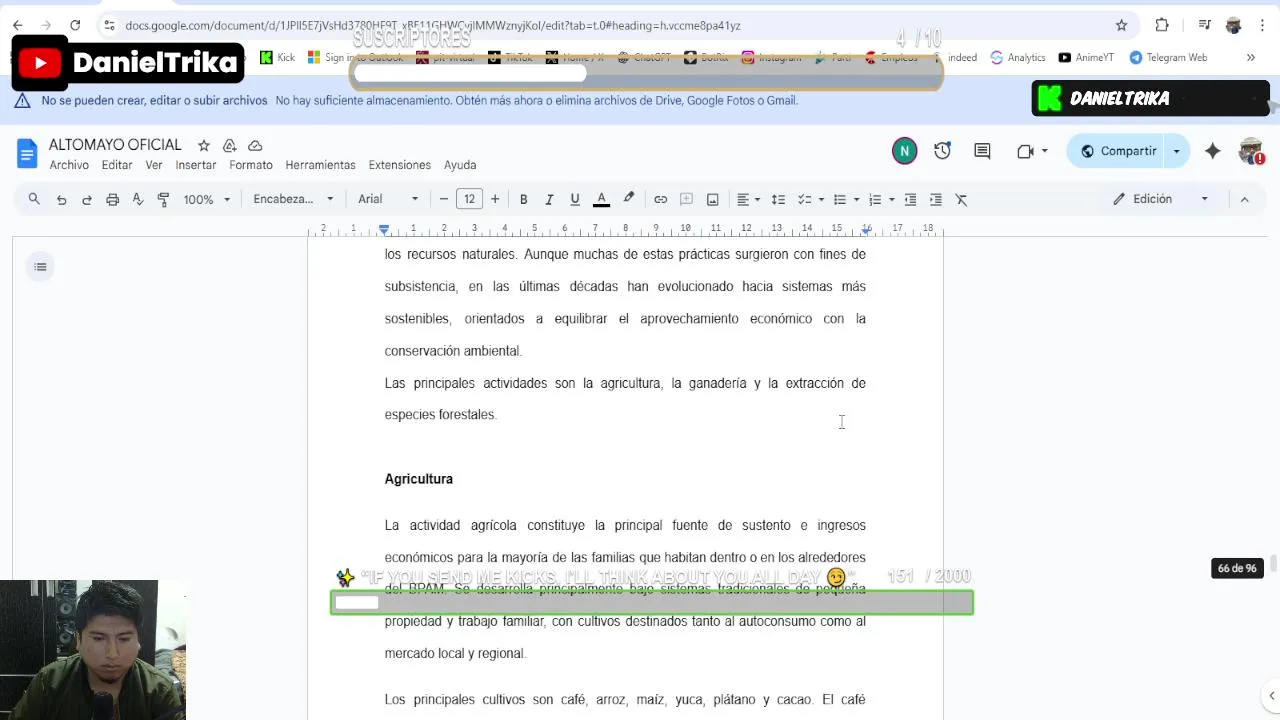
Task: Print the document
Action: (112, 199)
